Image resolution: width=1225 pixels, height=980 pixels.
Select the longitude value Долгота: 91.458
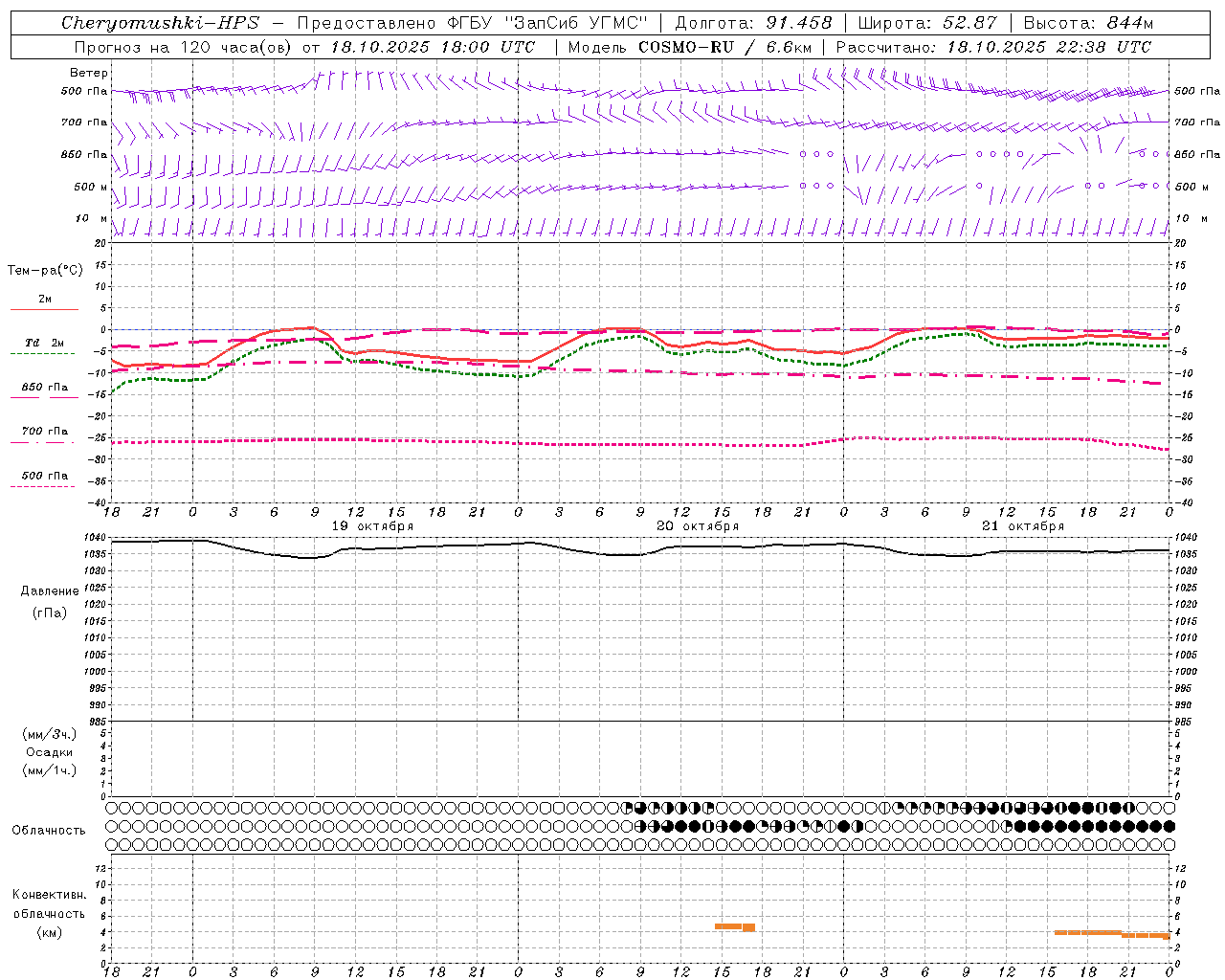click(754, 23)
